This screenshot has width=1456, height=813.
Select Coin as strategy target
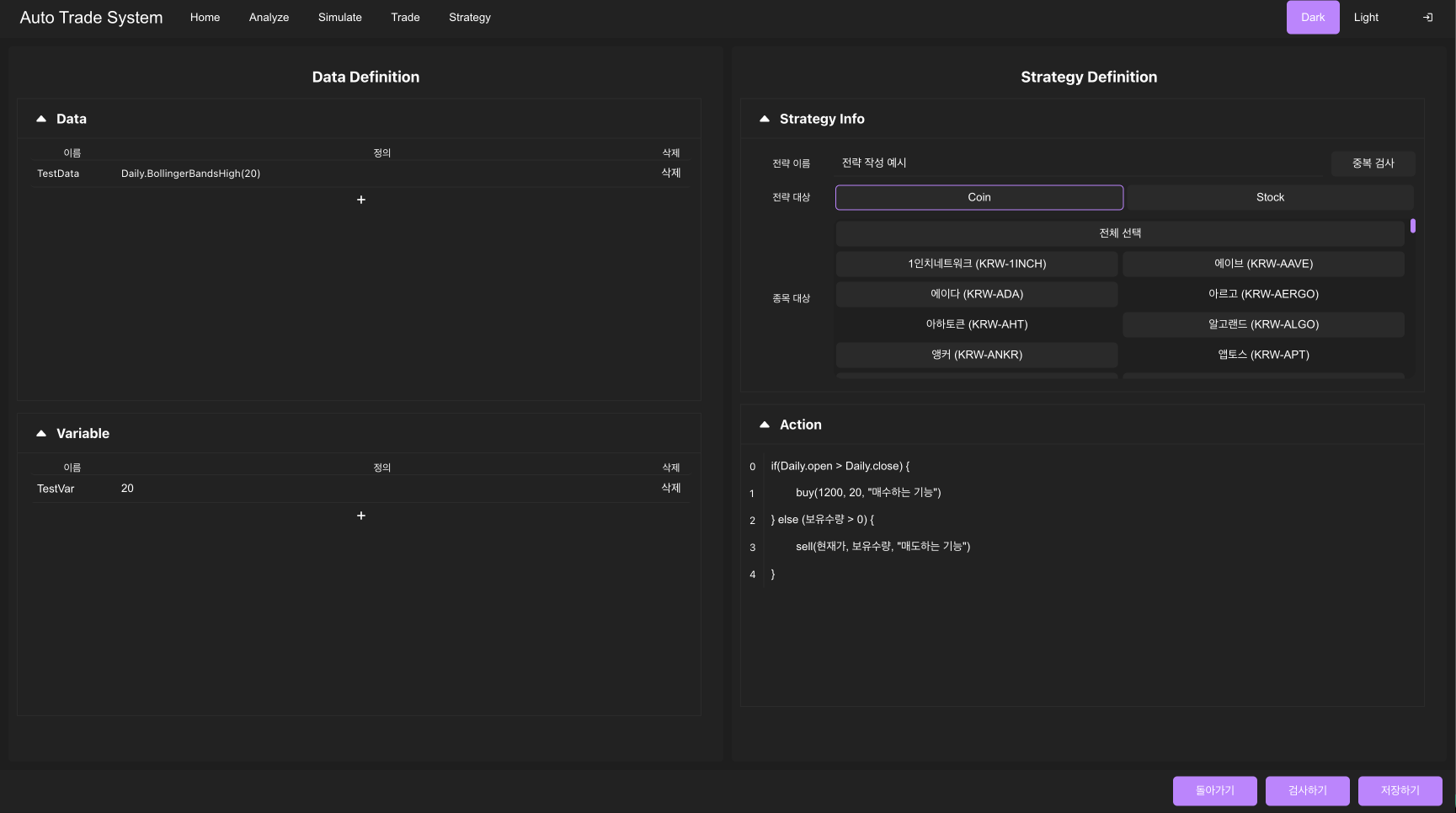[x=979, y=198]
